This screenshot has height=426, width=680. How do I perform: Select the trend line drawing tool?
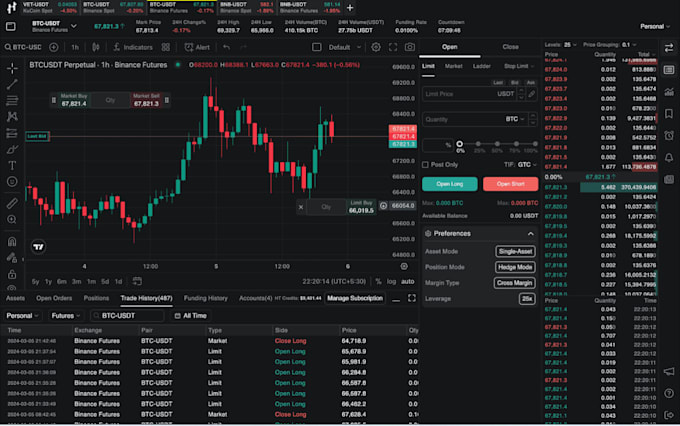pos(12,84)
